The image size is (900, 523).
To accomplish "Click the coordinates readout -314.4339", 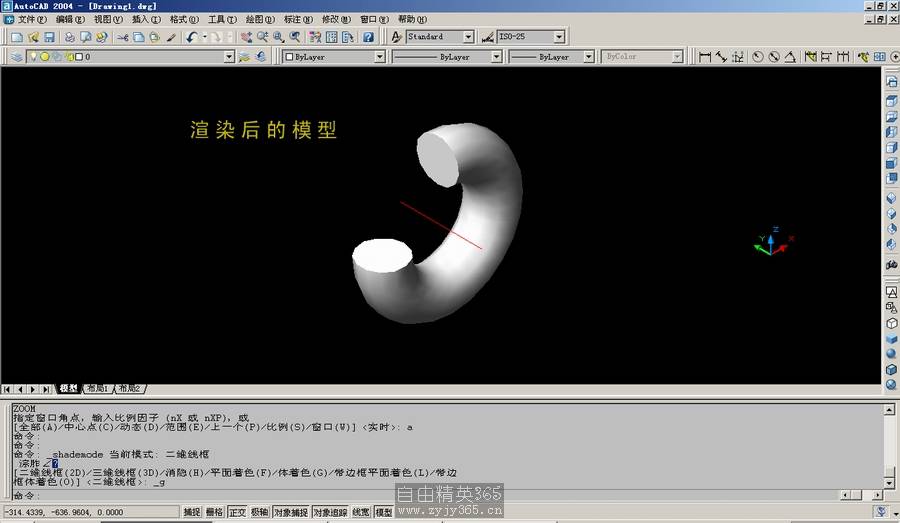I will (91, 512).
